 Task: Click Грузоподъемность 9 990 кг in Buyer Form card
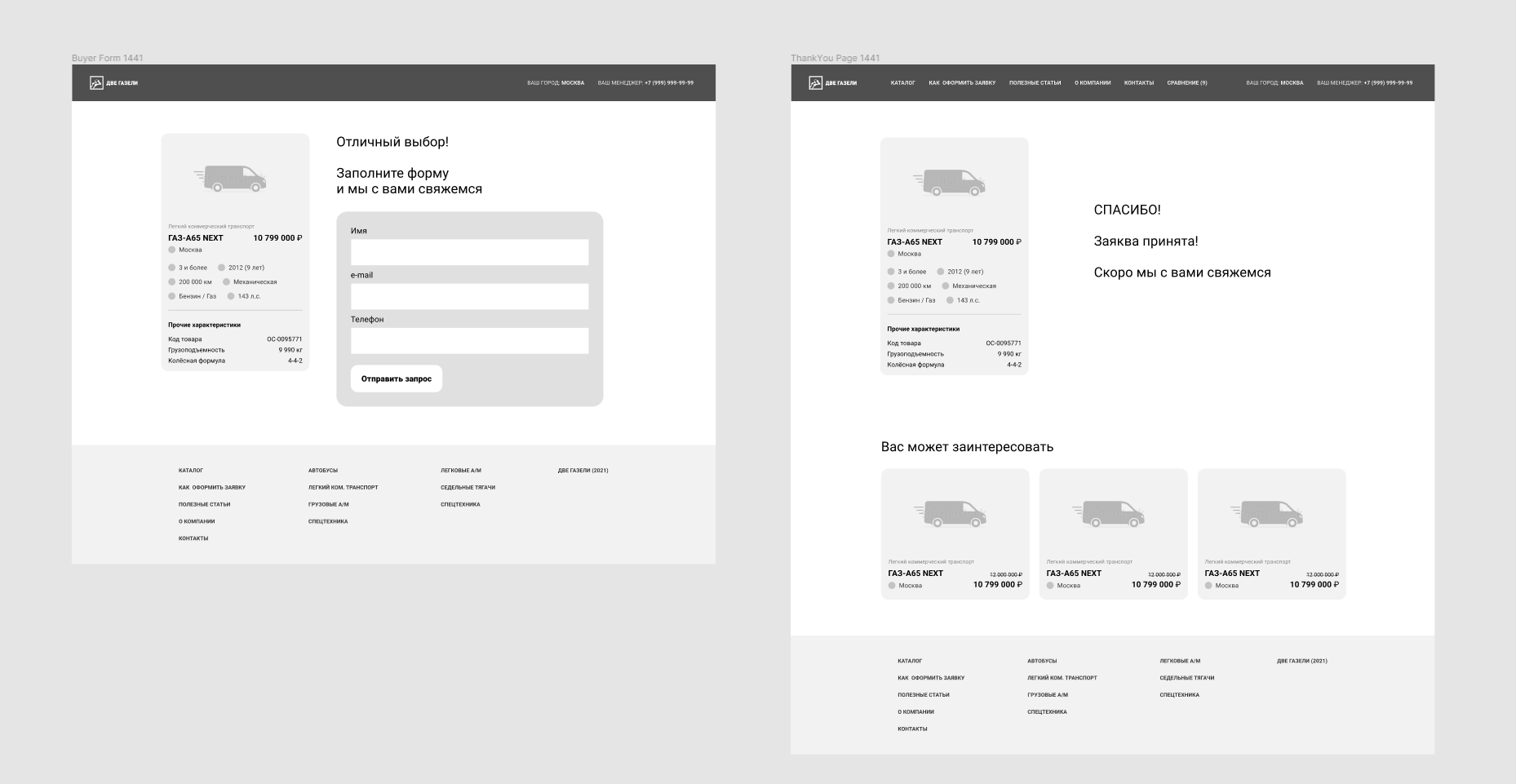(x=235, y=350)
